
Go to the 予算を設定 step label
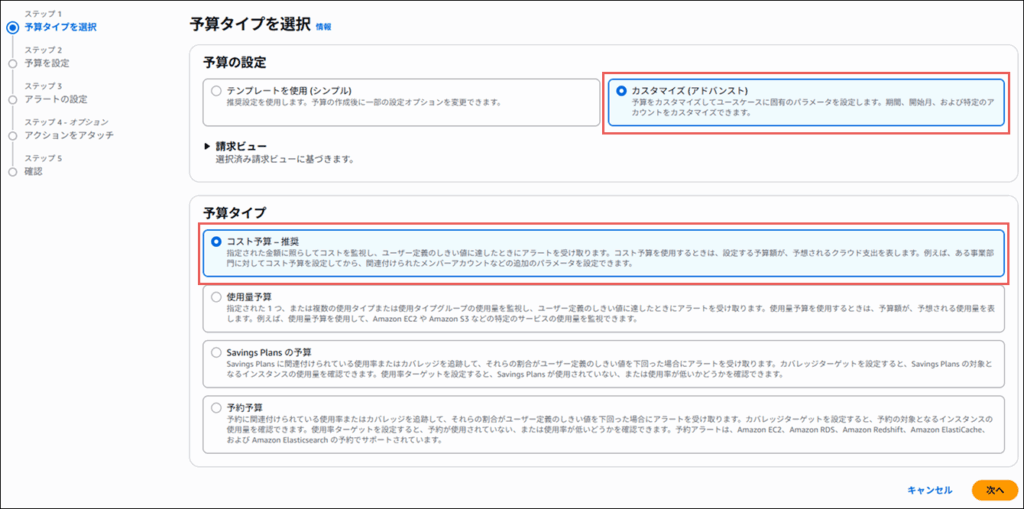tap(47, 63)
